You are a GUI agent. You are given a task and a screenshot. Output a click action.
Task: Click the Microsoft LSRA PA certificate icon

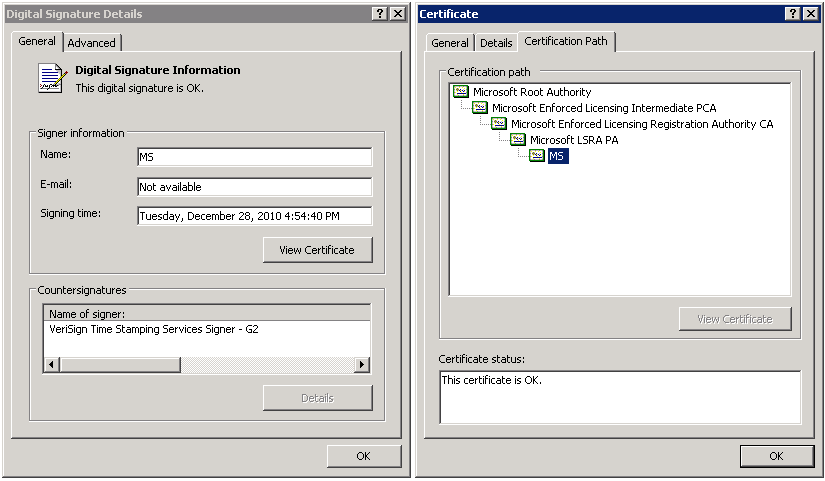(x=518, y=140)
